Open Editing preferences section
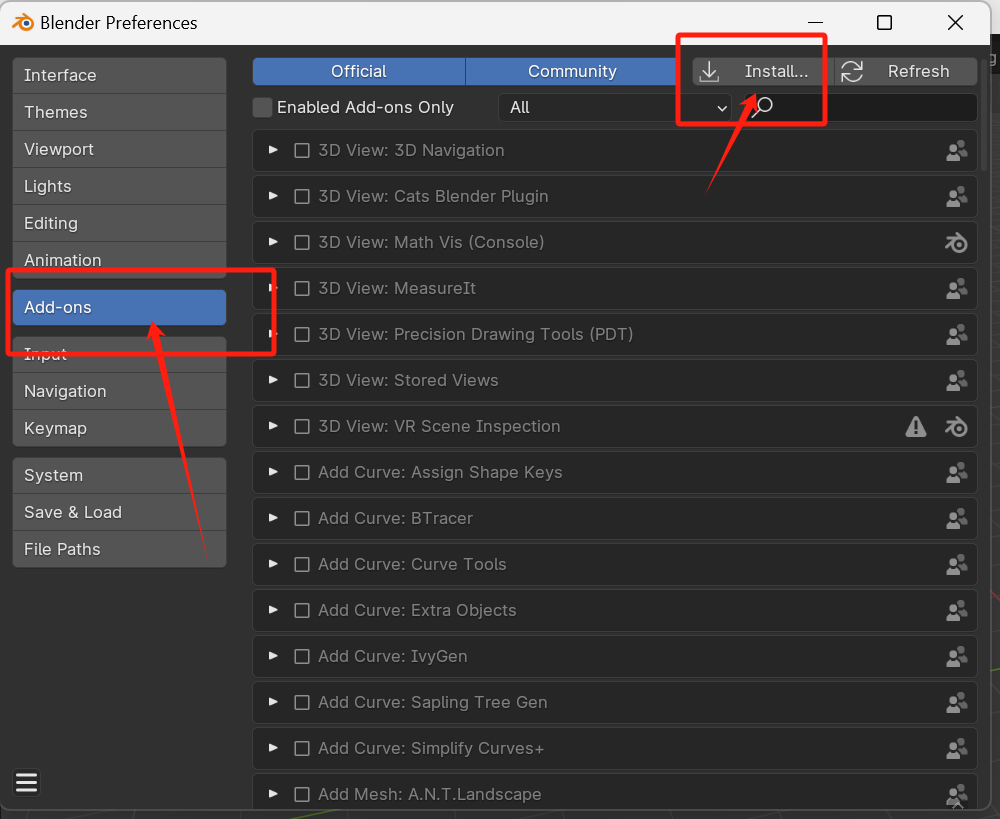Viewport: 1000px width, 819px height. point(119,223)
